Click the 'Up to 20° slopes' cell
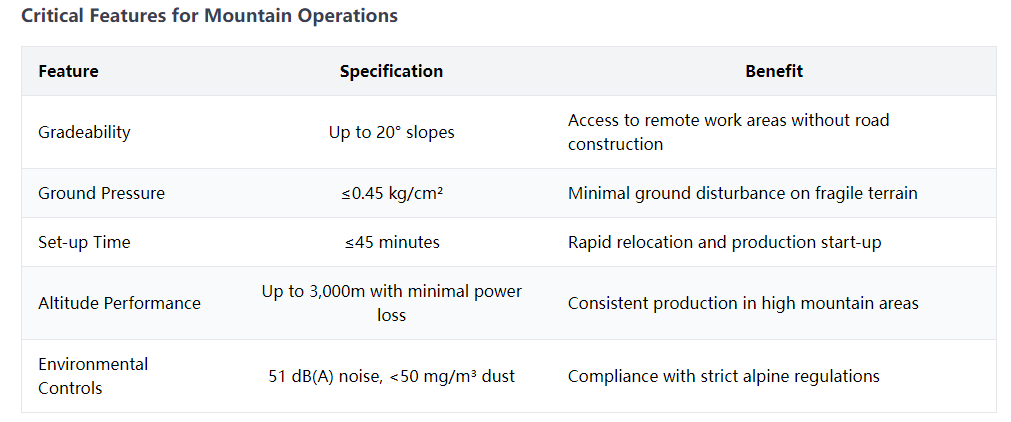This screenshot has height=422, width=1011. (x=391, y=132)
